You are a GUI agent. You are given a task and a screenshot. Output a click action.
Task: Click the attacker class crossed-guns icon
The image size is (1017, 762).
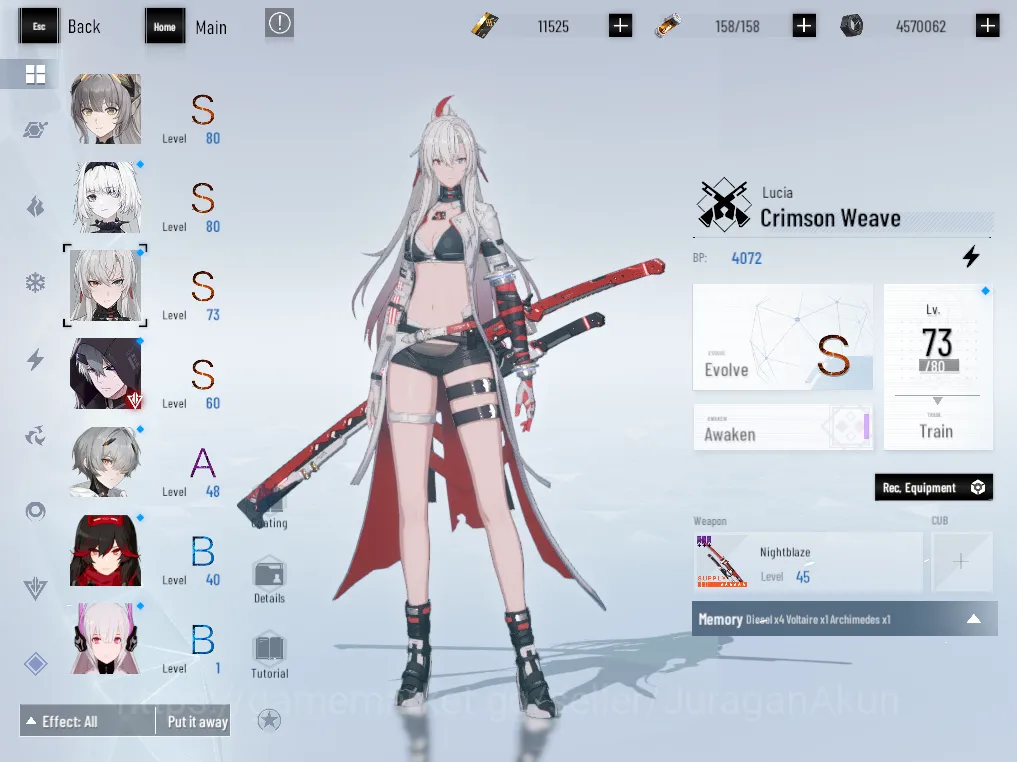(723, 205)
